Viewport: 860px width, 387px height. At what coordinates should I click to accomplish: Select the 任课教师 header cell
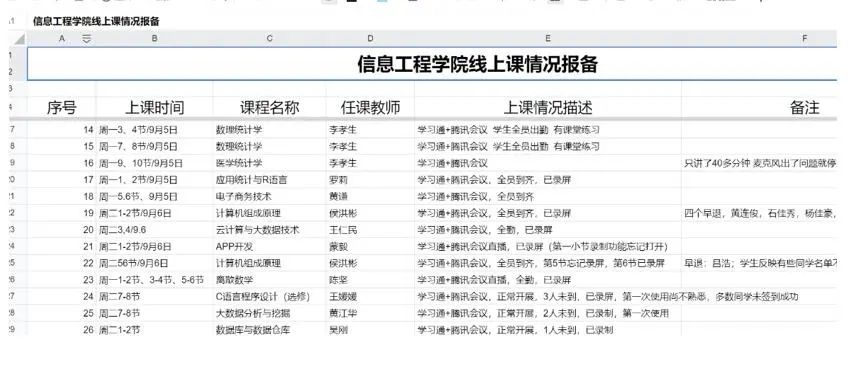pyautogui.click(x=370, y=107)
